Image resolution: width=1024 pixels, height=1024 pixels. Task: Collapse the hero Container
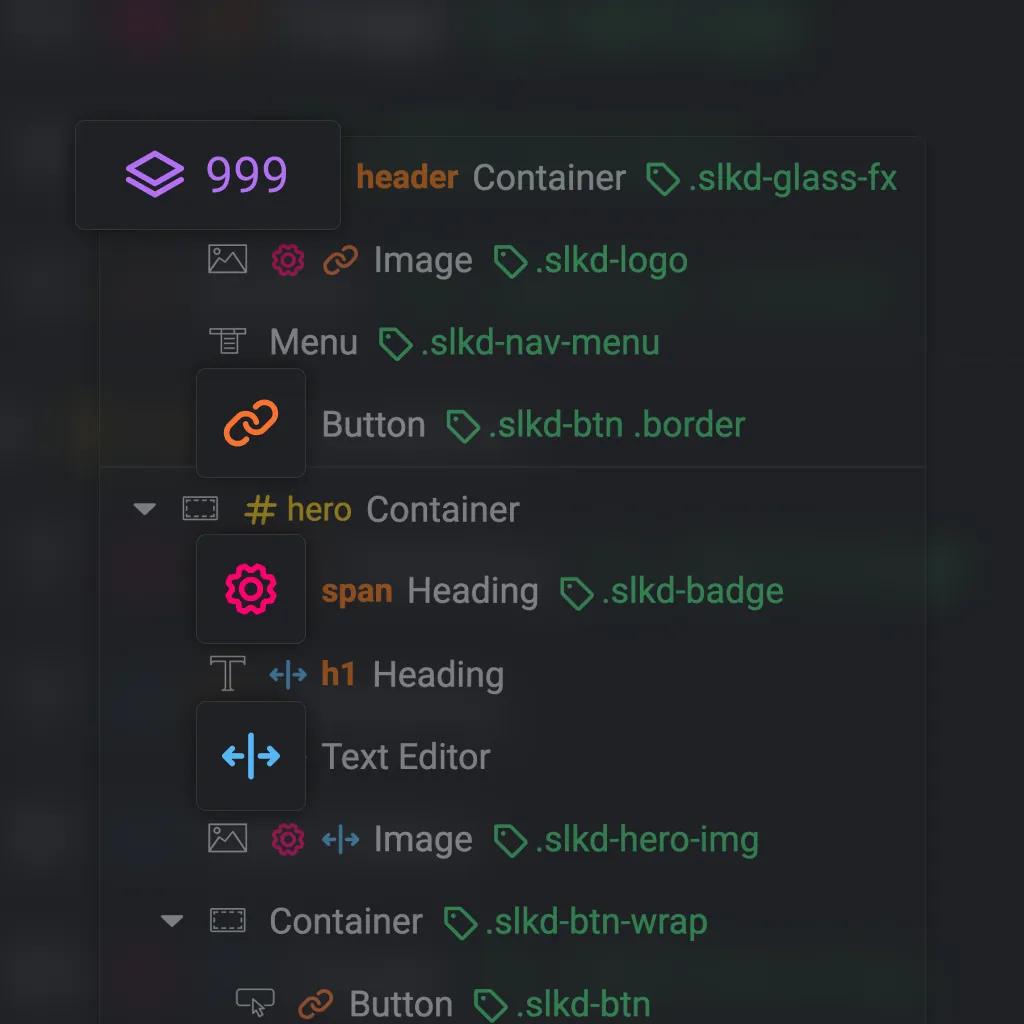click(144, 508)
